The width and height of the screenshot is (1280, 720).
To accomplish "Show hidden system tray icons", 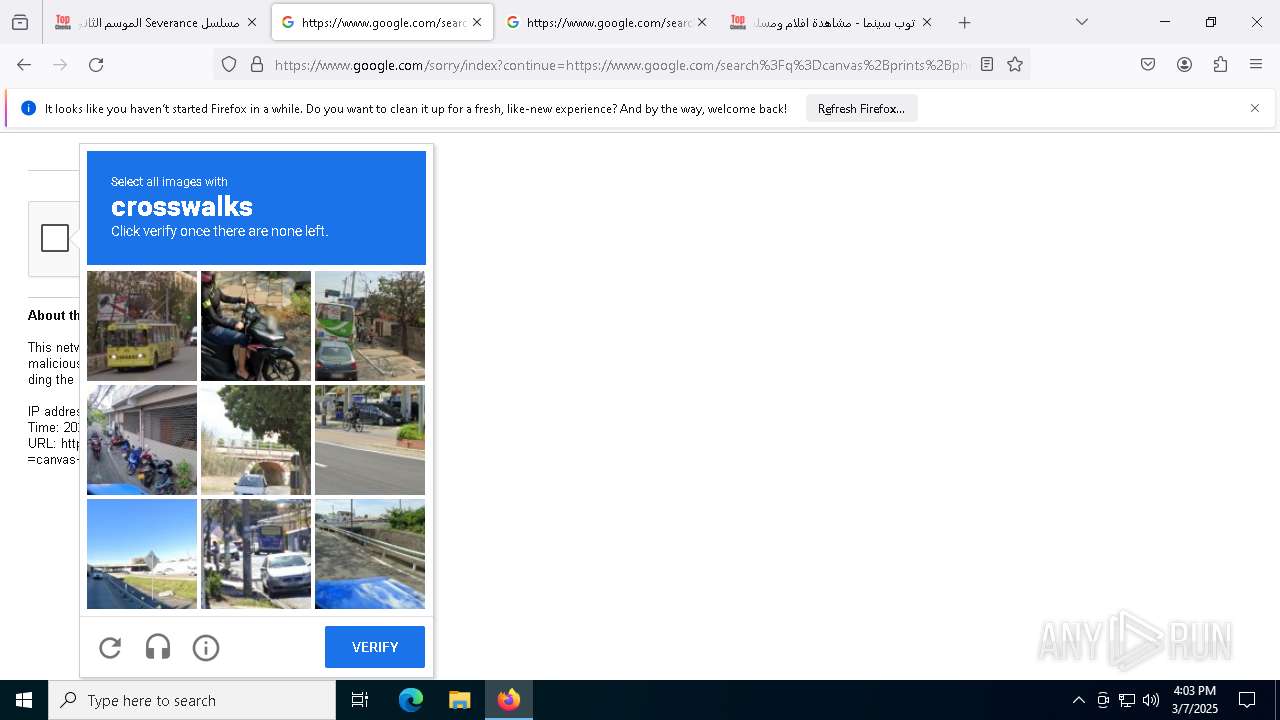I will coord(1078,700).
